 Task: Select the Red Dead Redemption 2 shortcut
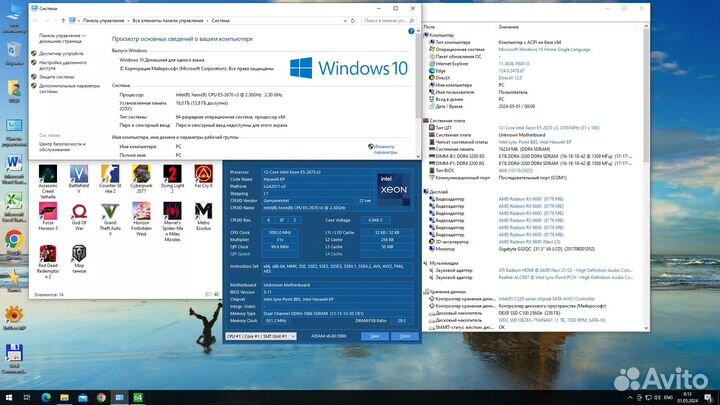48,262
